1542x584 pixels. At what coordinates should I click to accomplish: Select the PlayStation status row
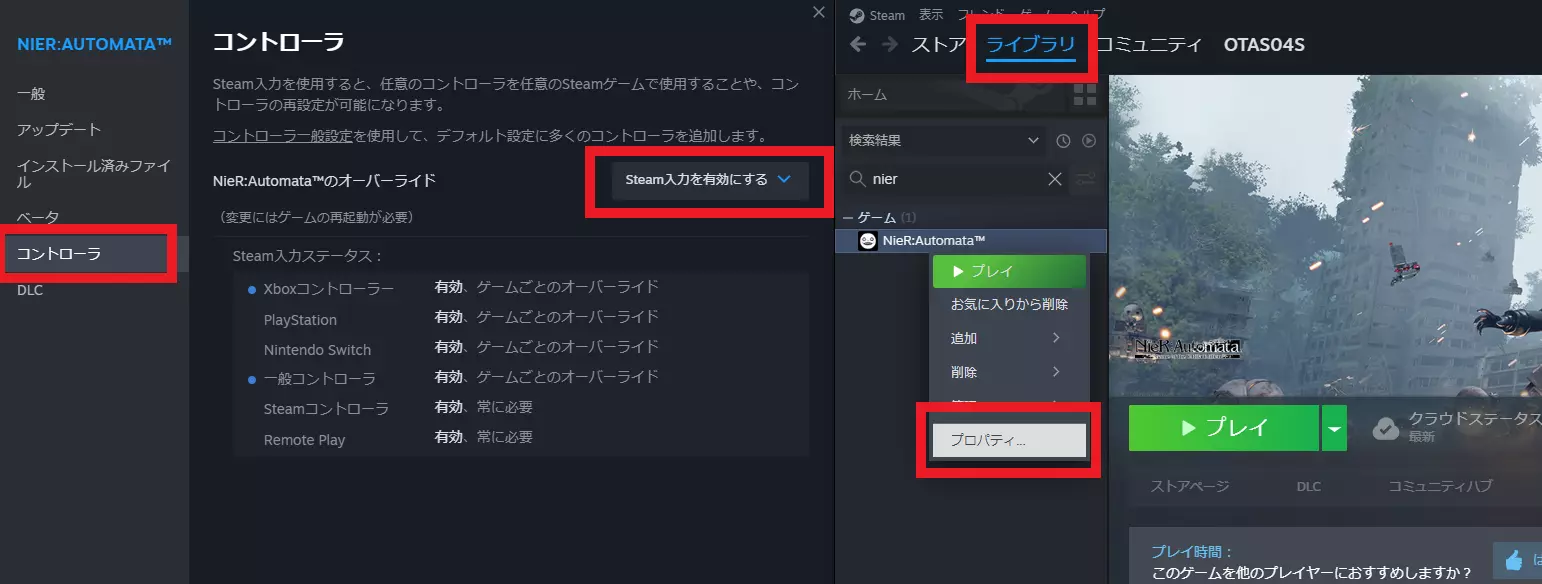pos(520,319)
